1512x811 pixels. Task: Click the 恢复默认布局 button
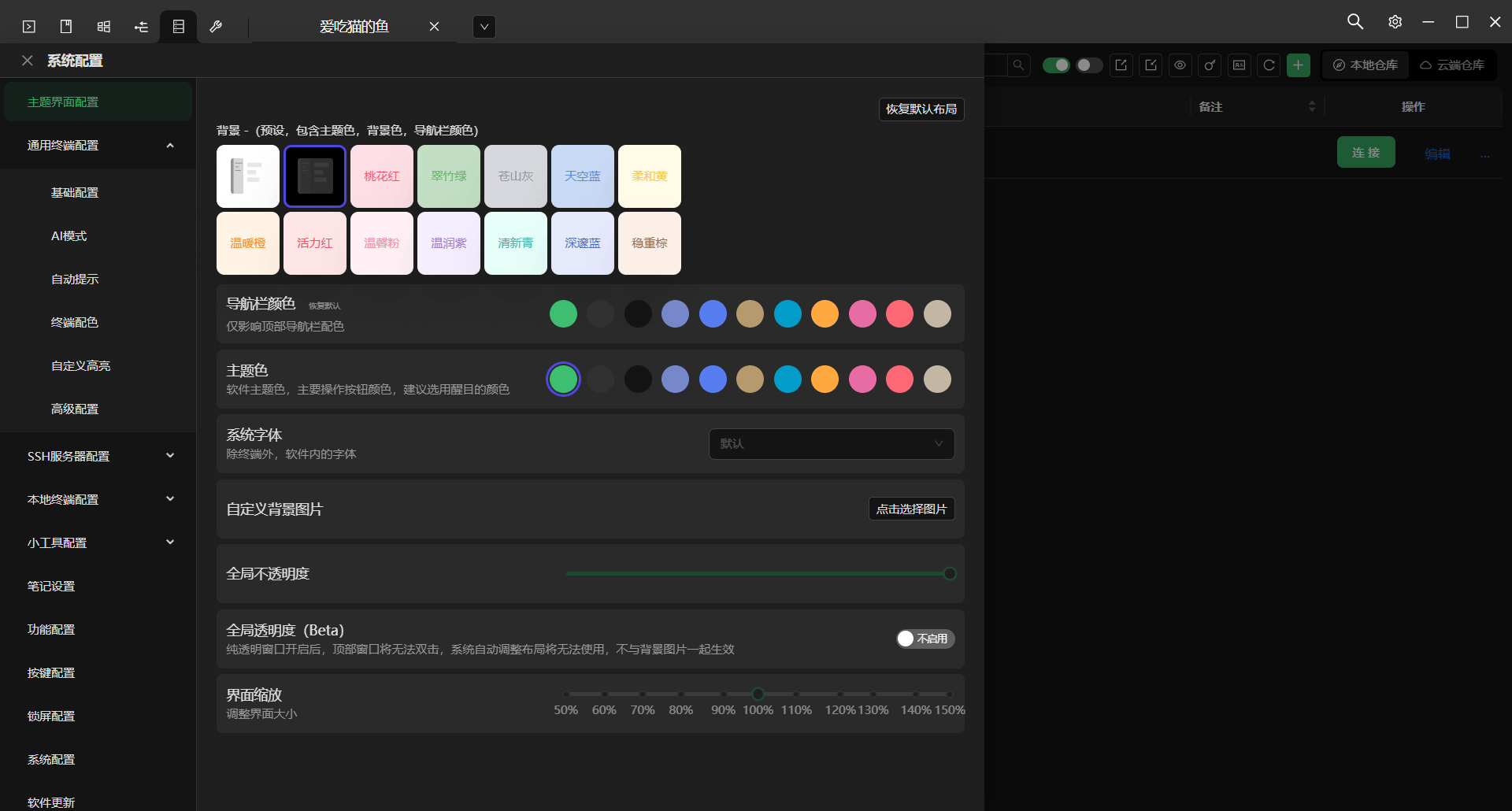[921, 109]
